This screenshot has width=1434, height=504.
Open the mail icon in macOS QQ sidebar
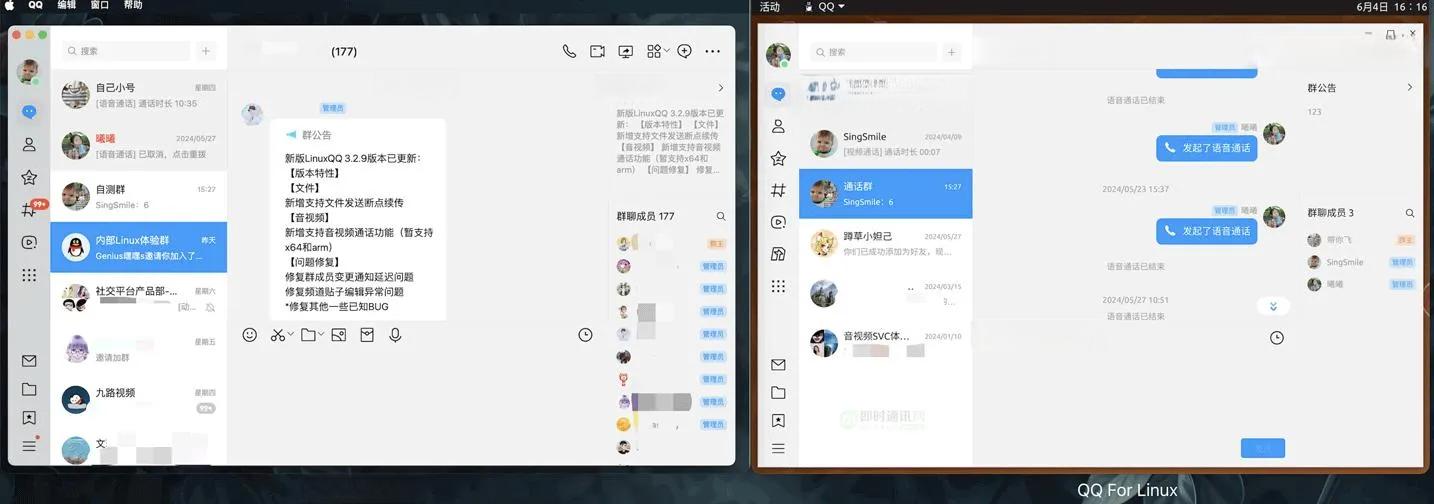[29, 361]
